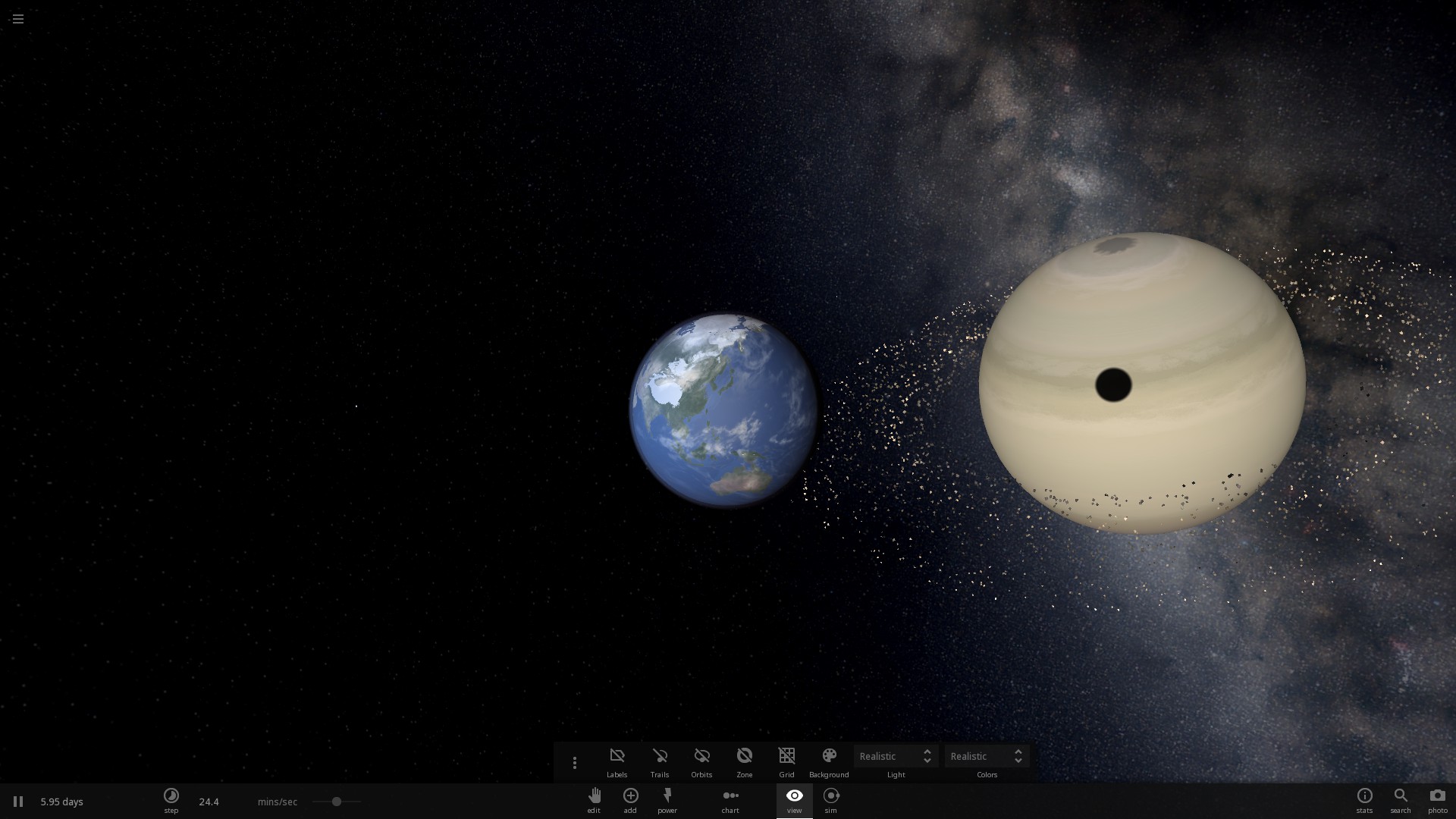Toggle the habitable Zone display

click(745, 756)
